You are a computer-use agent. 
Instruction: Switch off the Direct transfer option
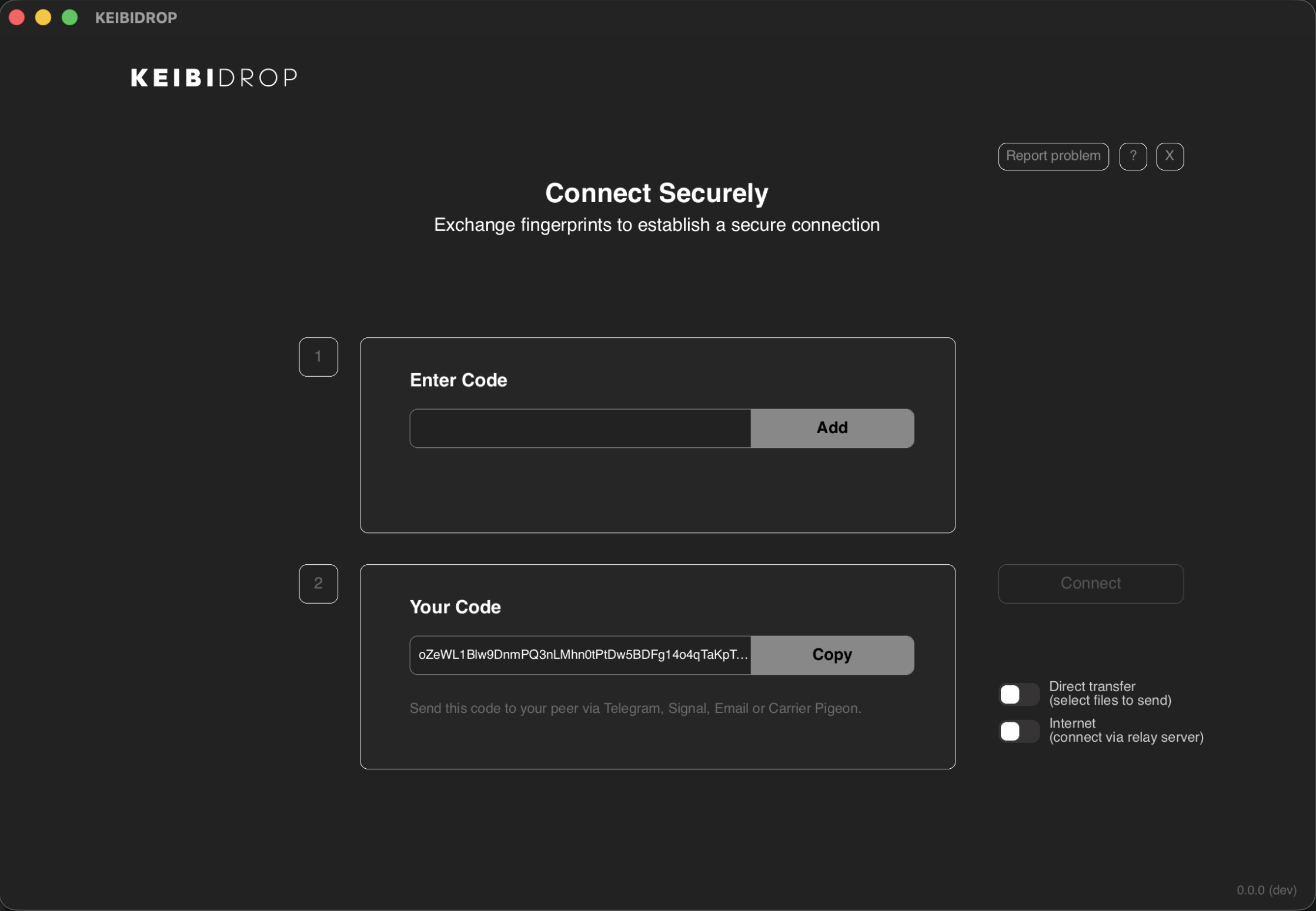coord(1018,694)
